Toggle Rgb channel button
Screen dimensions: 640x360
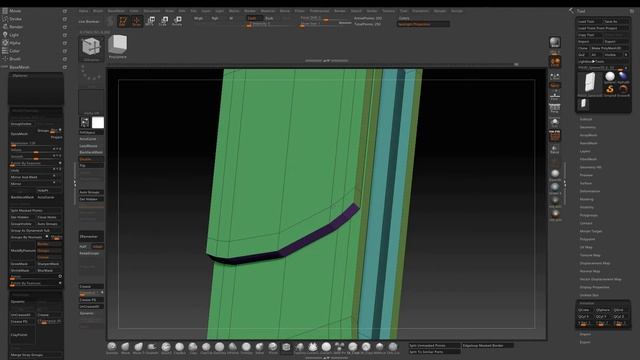[215, 18]
